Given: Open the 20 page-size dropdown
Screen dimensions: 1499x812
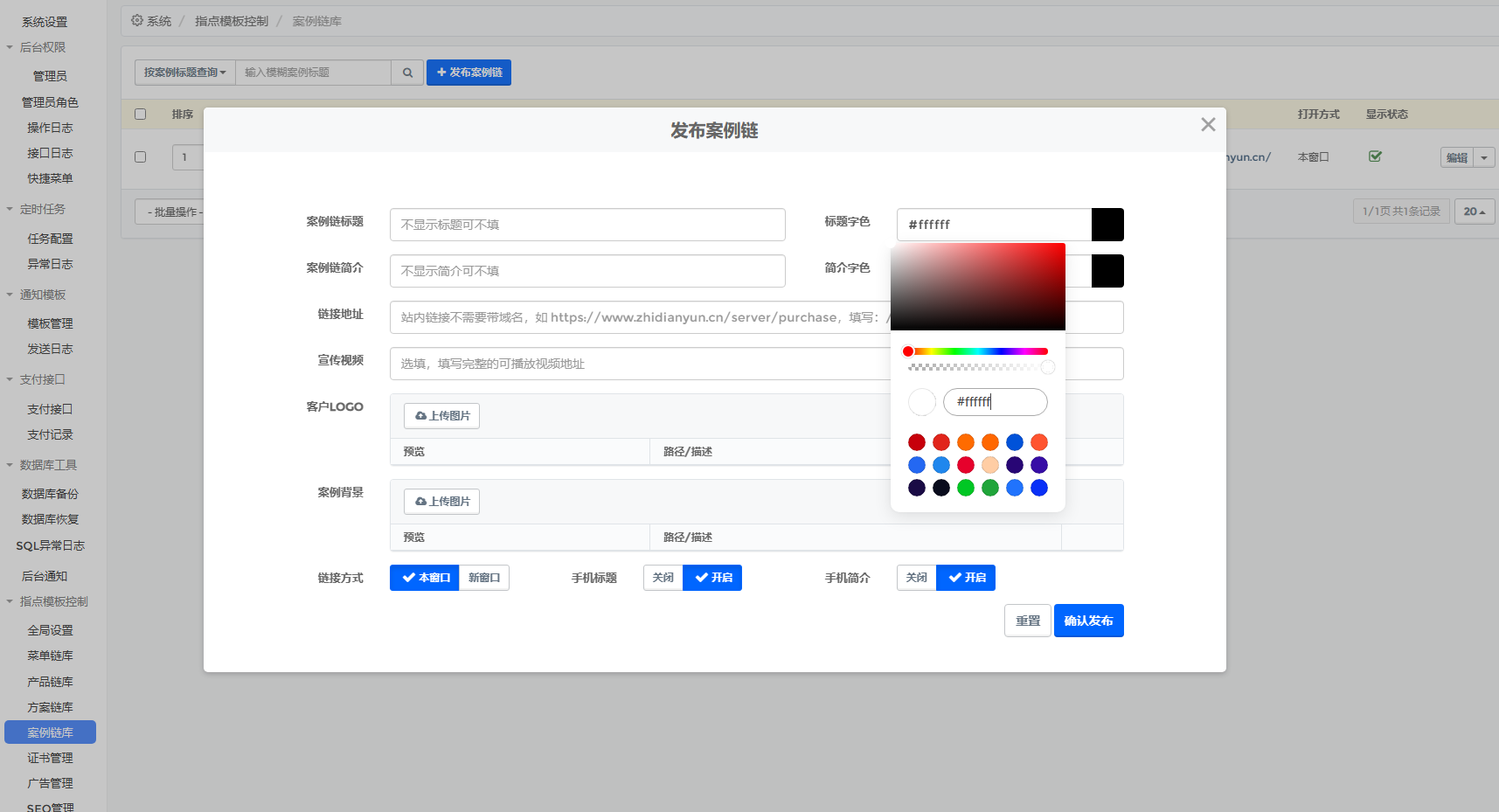Looking at the screenshot, I should (1475, 212).
